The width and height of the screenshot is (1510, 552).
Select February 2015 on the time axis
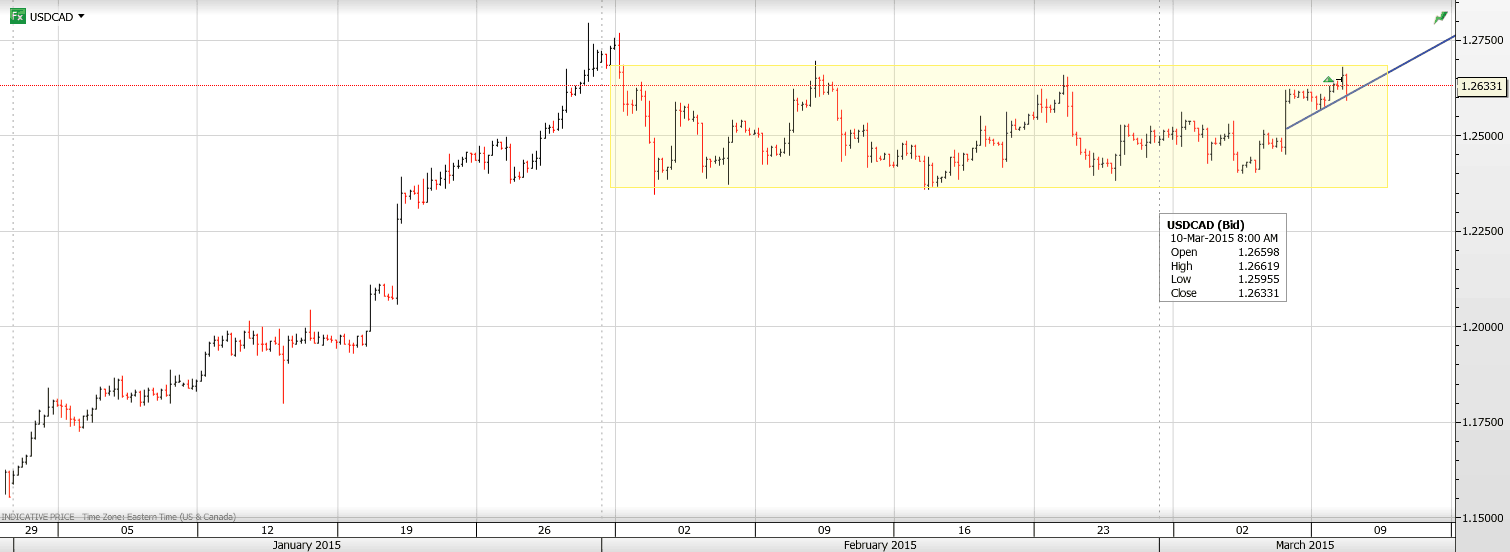pyautogui.click(x=882, y=545)
